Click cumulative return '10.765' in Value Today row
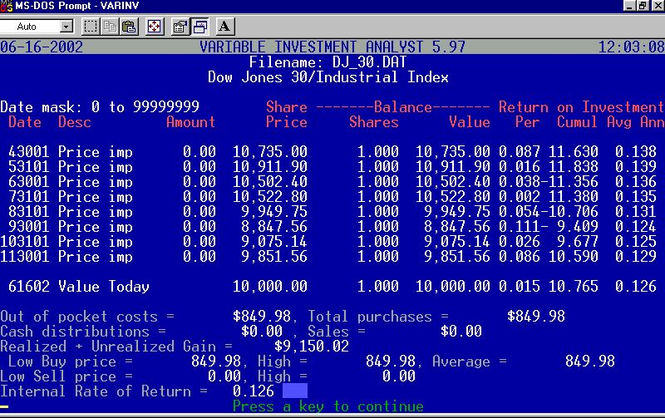 573,287
